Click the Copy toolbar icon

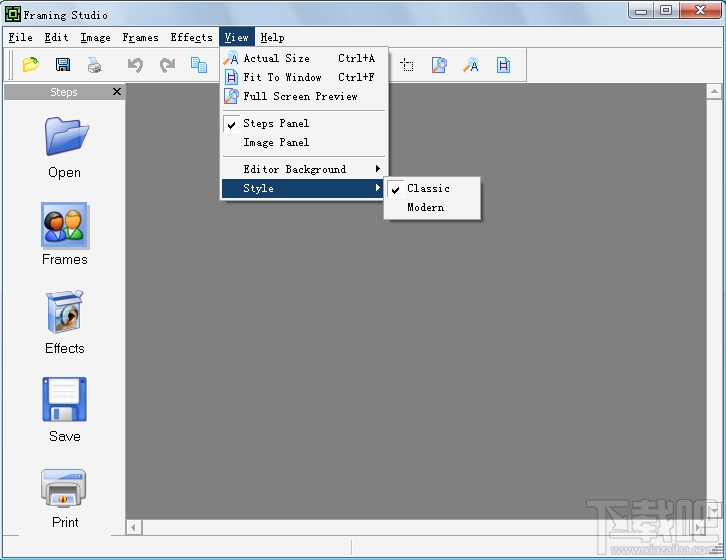click(199, 65)
